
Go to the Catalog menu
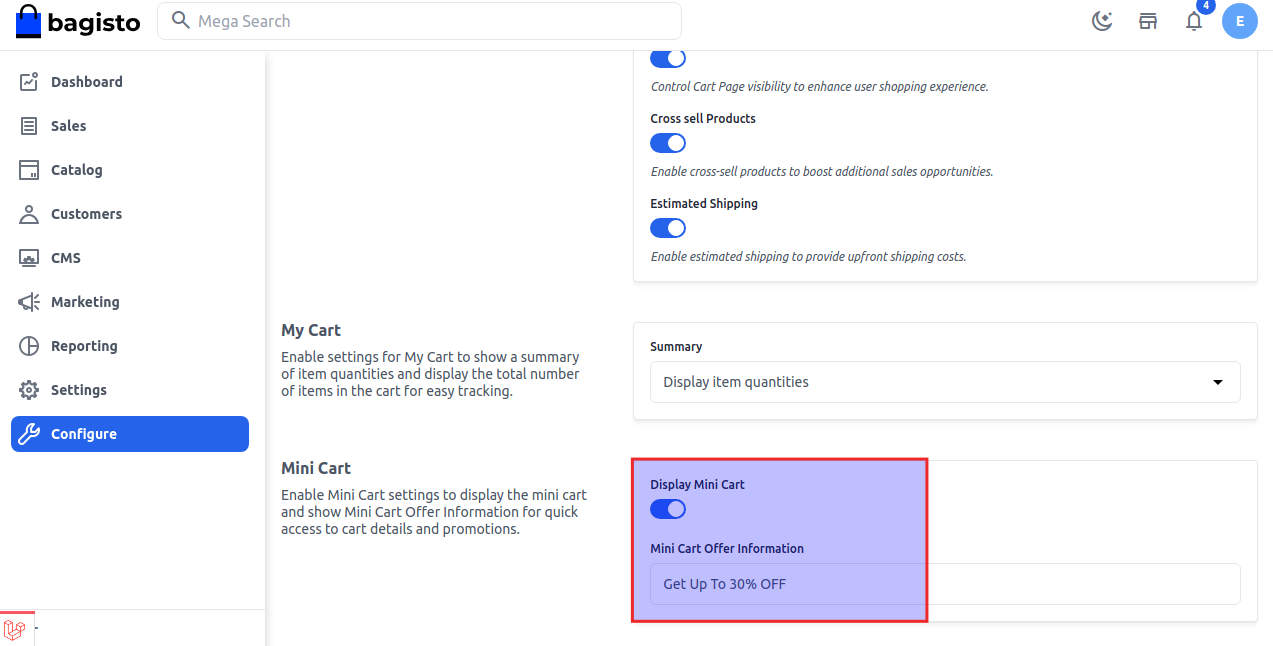[77, 170]
